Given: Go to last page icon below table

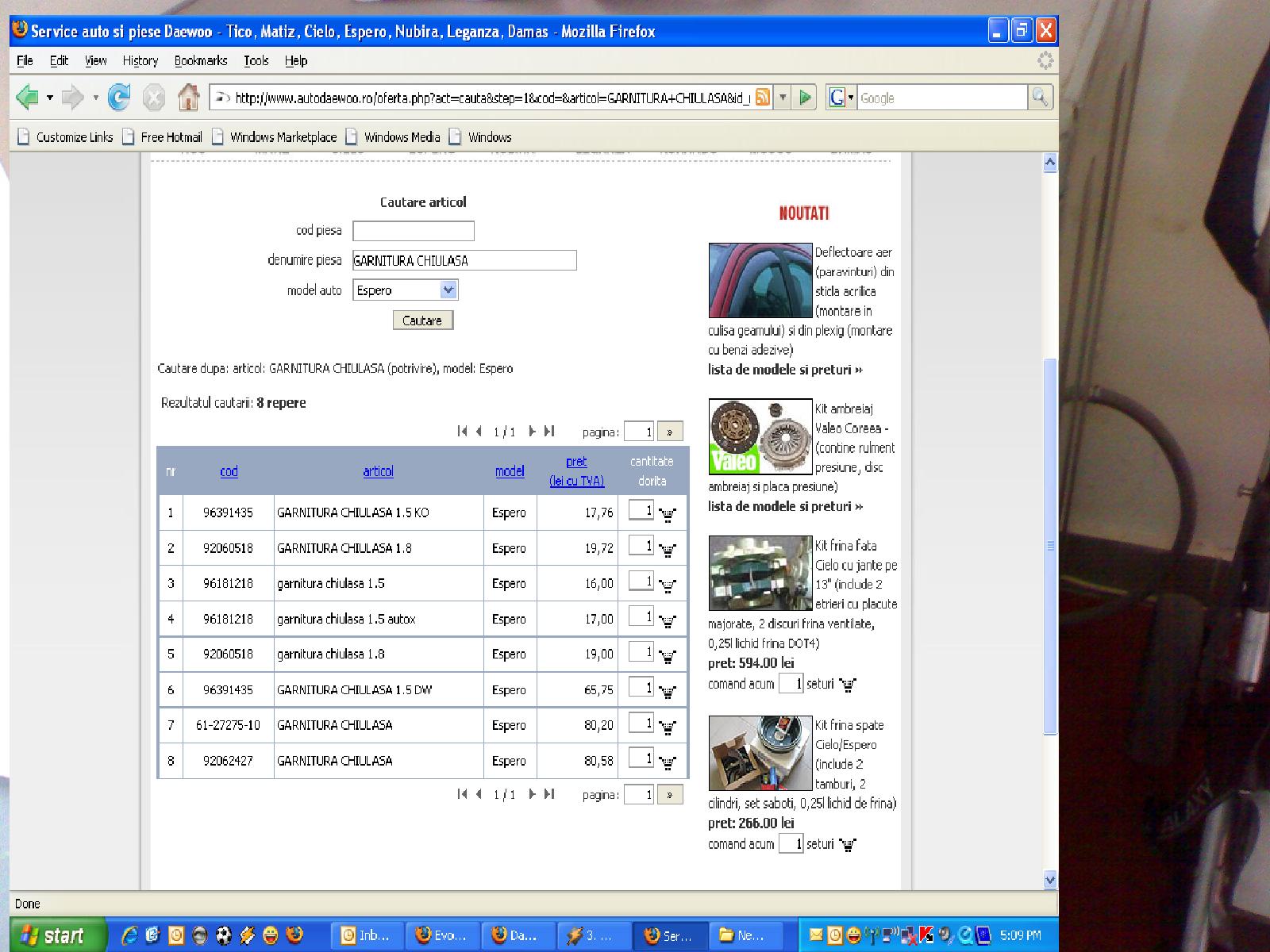Looking at the screenshot, I should [x=548, y=794].
